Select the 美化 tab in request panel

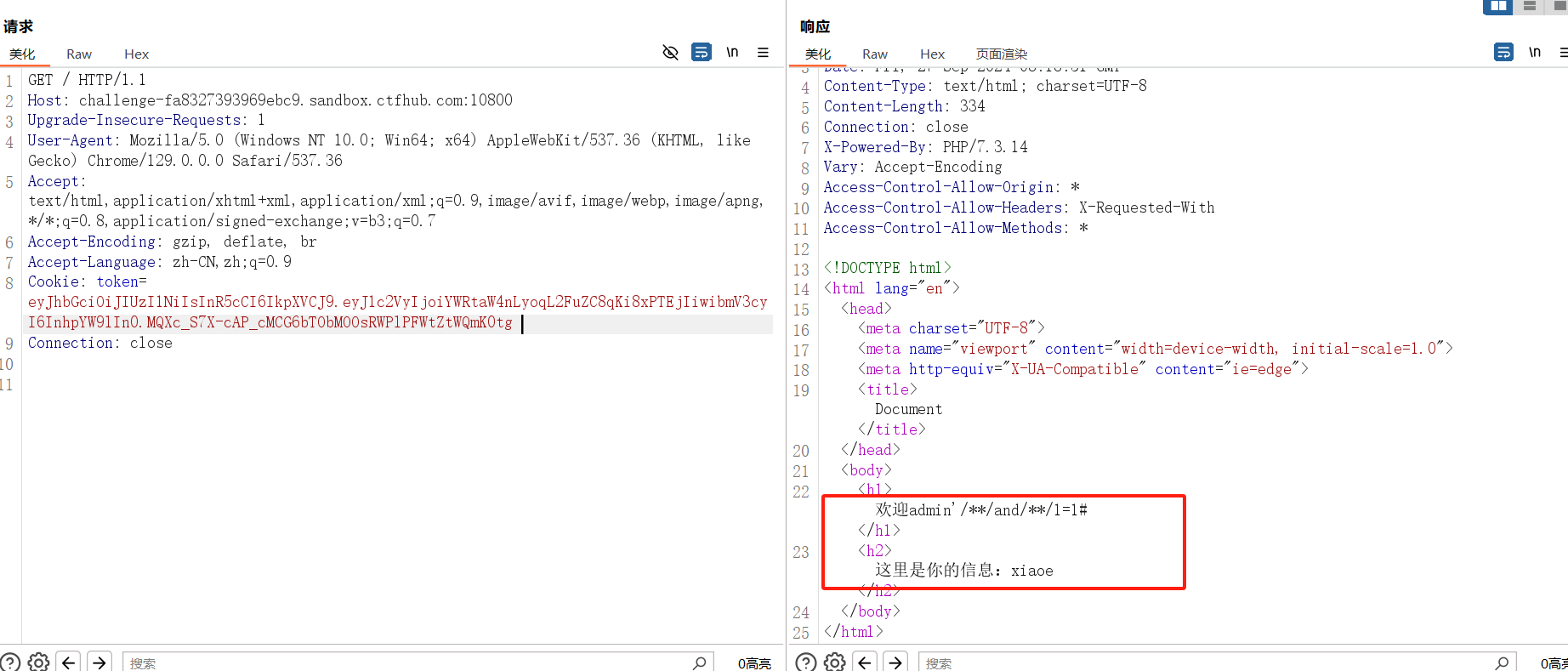(x=22, y=54)
